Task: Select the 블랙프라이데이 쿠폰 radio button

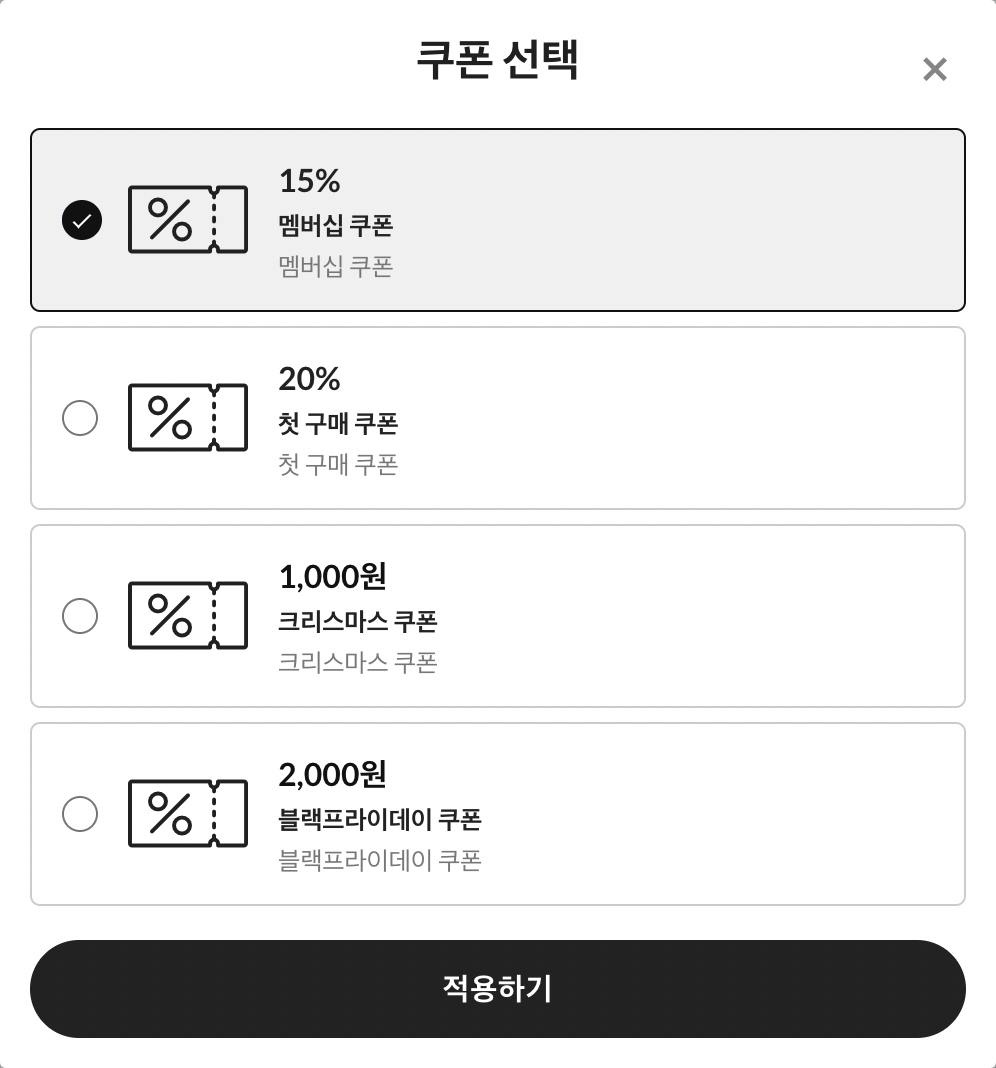Action: tap(80, 814)
